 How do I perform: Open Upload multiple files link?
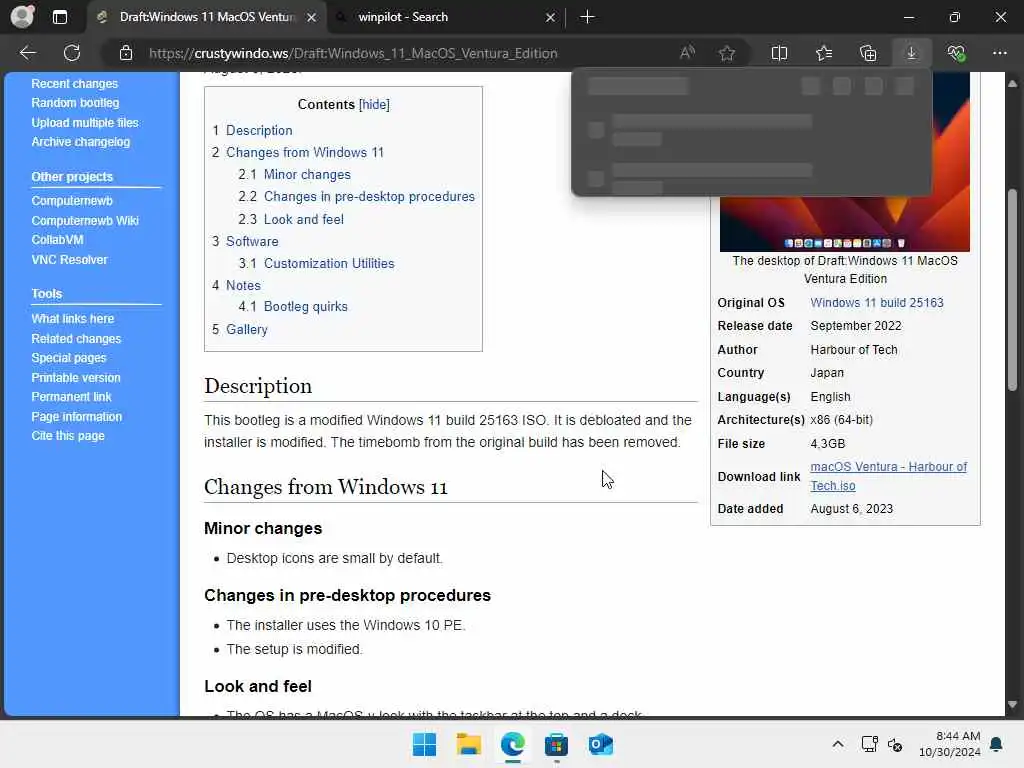point(85,123)
